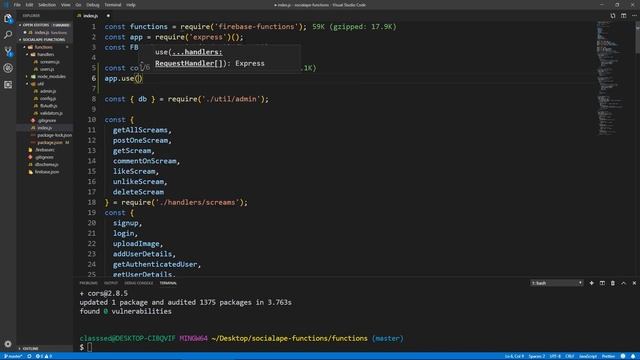640x360 pixels.
Task: Open the View menu
Action: pyautogui.click(x=65, y=5)
